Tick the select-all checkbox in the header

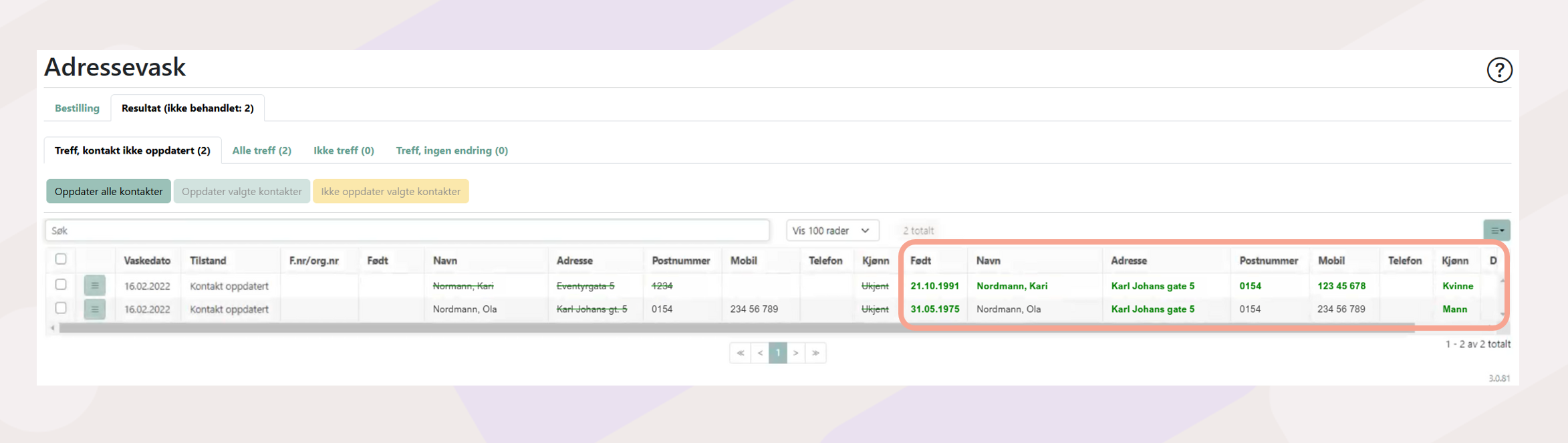(61, 259)
